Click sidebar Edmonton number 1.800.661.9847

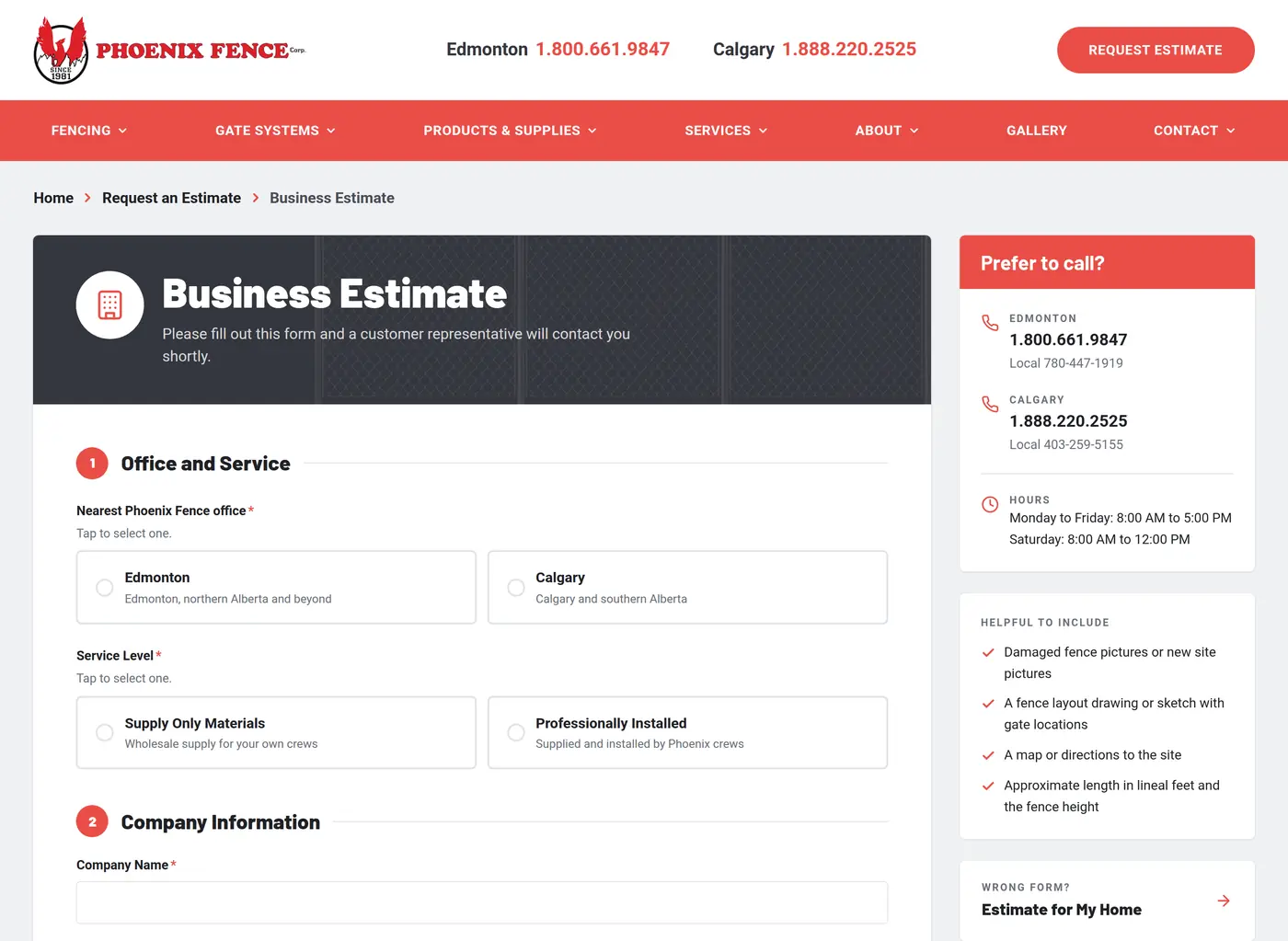[1068, 339]
